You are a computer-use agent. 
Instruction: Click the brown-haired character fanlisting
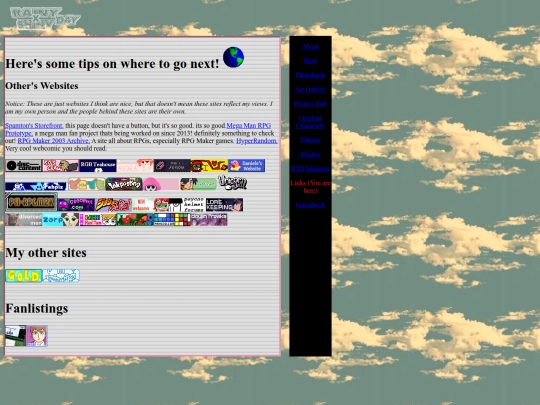pyautogui.click(x=37, y=336)
